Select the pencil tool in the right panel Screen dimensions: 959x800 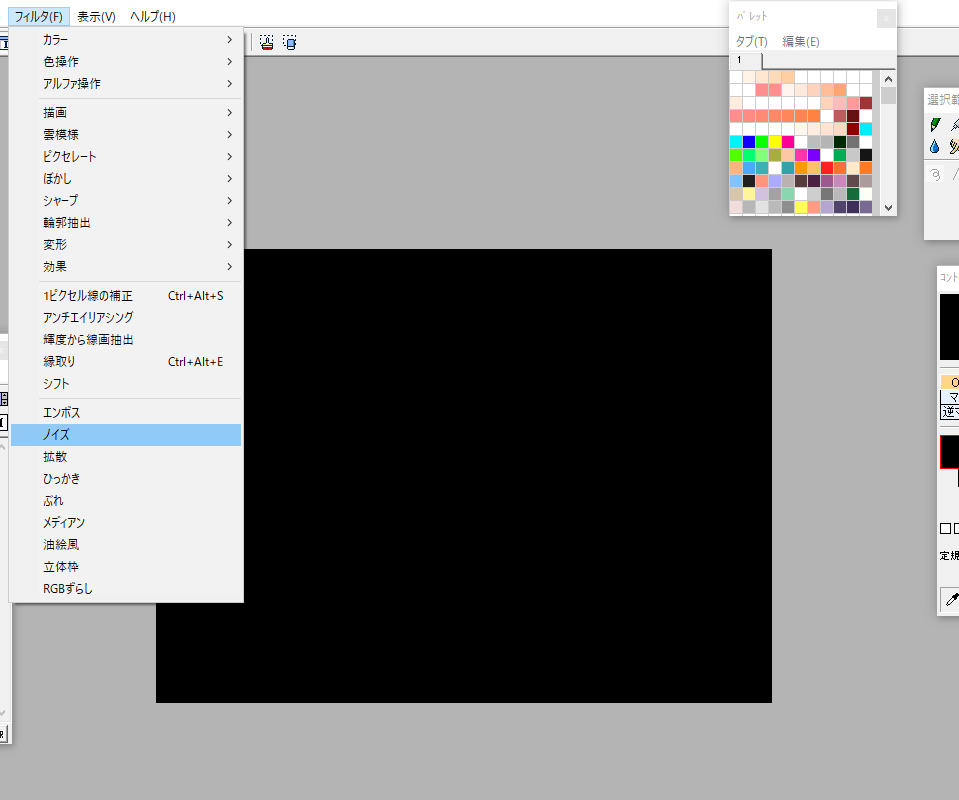click(935, 124)
